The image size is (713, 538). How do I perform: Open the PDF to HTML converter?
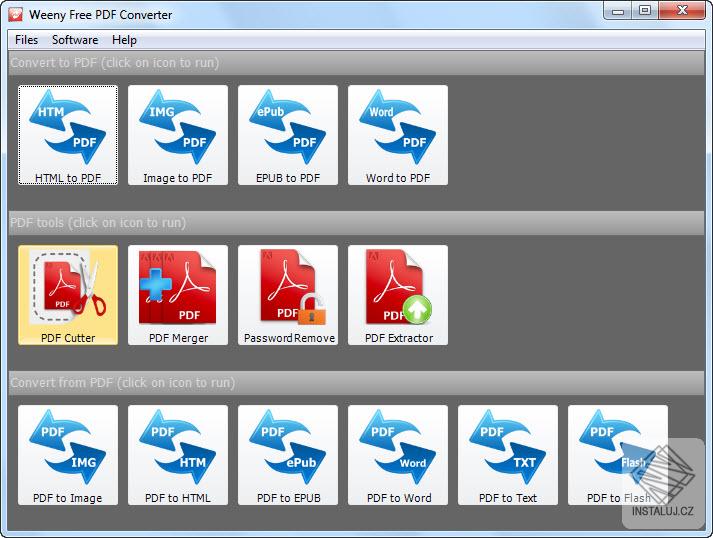point(178,455)
